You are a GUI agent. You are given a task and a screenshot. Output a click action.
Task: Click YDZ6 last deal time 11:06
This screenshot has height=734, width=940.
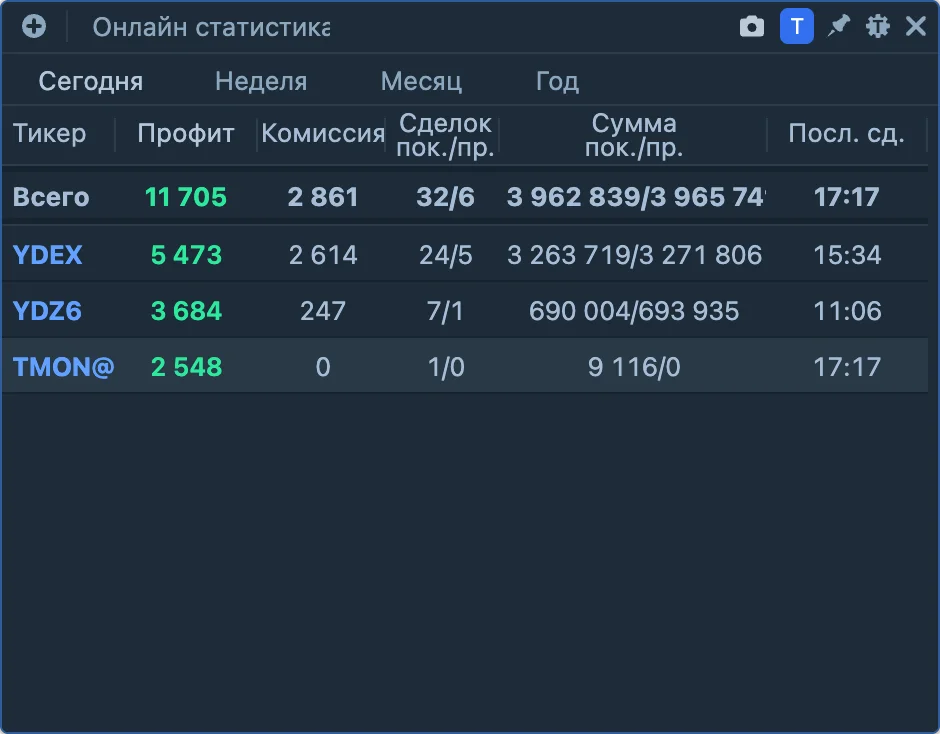[x=847, y=311]
